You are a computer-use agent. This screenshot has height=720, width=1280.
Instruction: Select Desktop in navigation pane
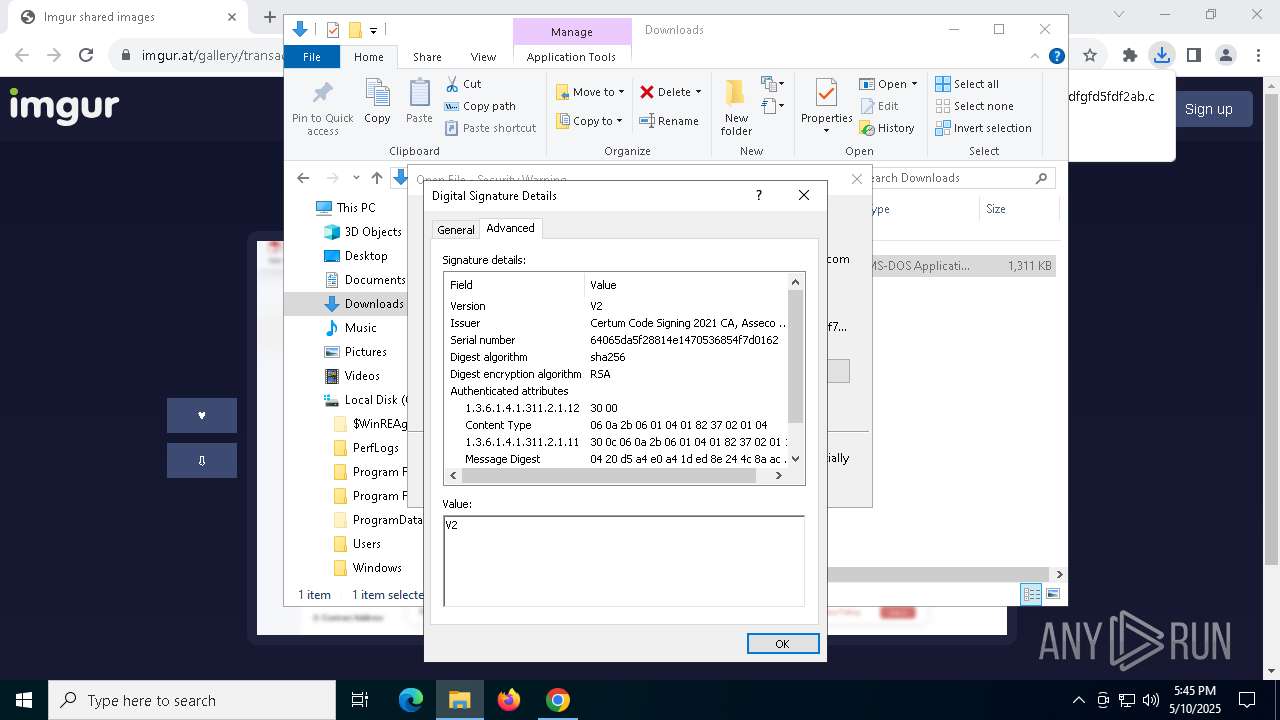[x=366, y=256]
